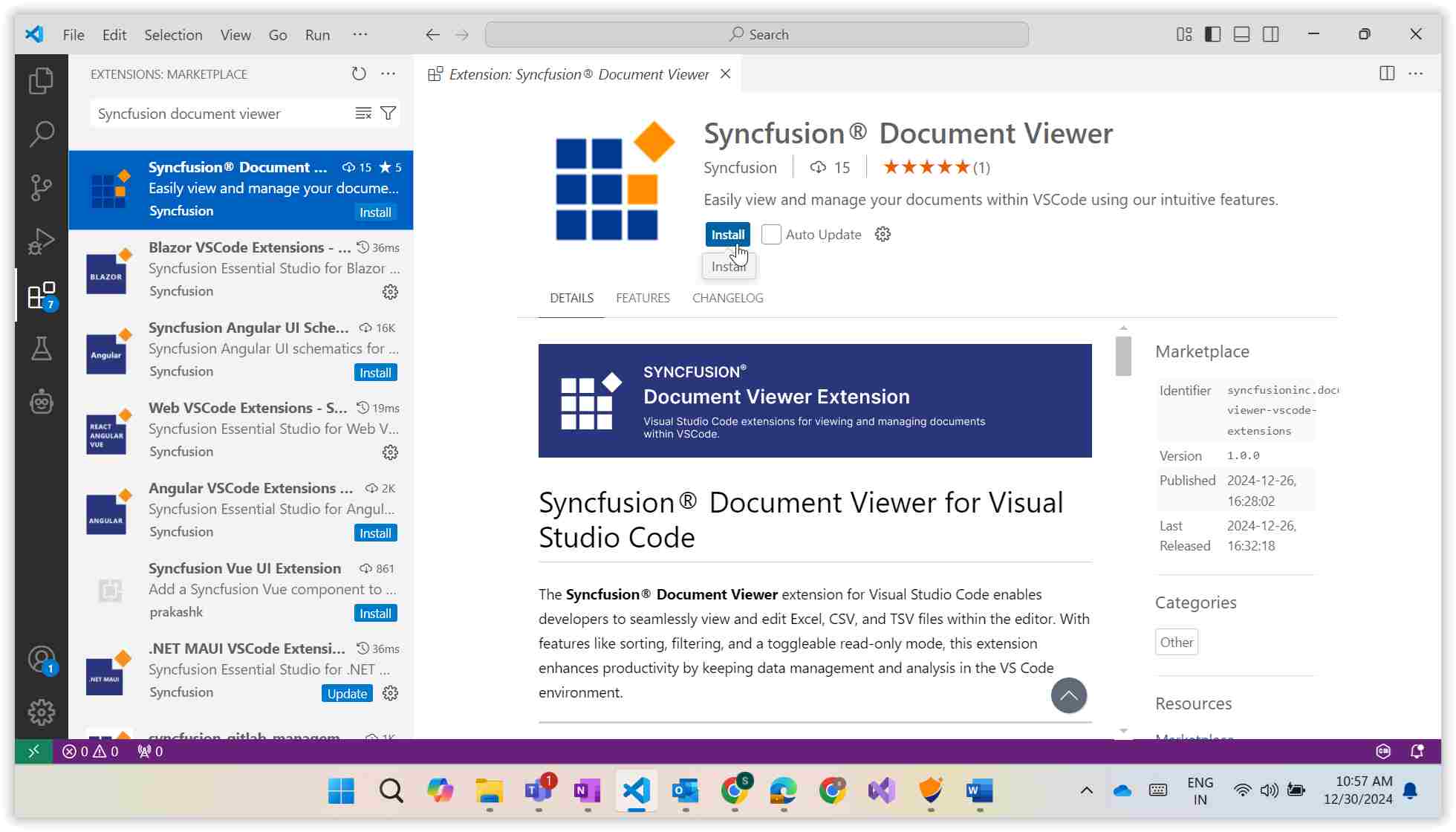The height and width of the screenshot is (832, 1456).
Task: Click the Settings gear icon at bottom left
Action: pos(40,712)
